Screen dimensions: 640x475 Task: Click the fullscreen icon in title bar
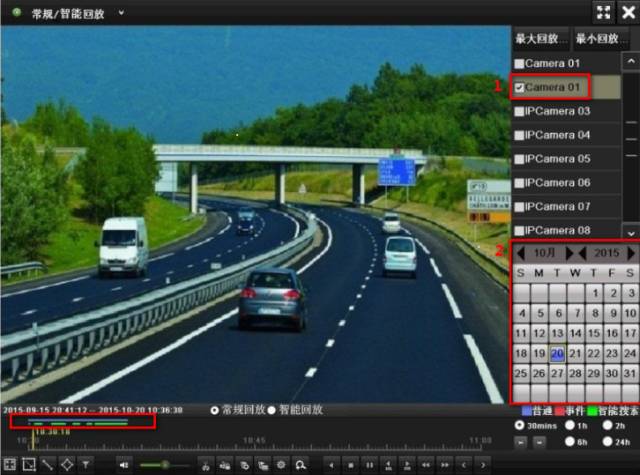click(603, 12)
